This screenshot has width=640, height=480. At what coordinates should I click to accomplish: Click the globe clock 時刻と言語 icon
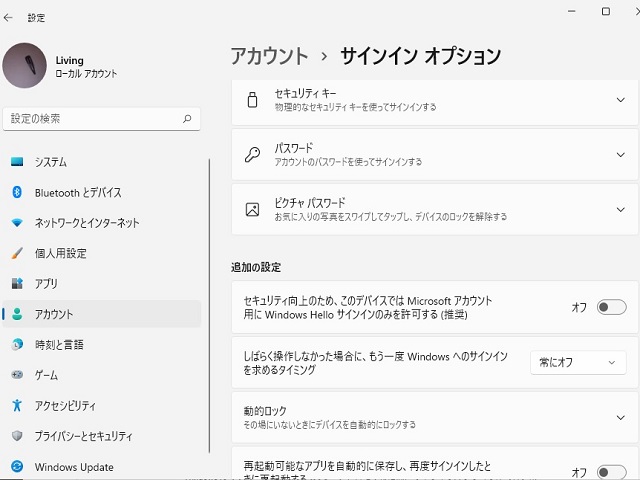pos(17,344)
